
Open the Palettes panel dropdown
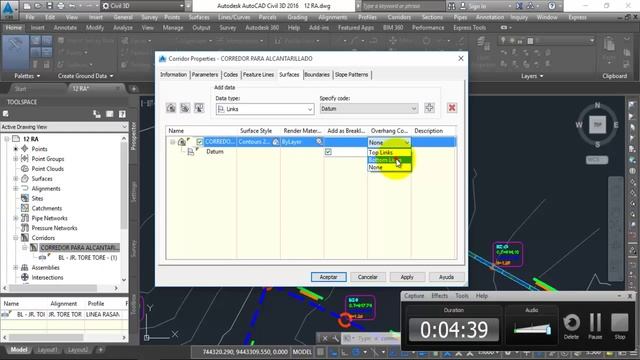click(x=27, y=76)
